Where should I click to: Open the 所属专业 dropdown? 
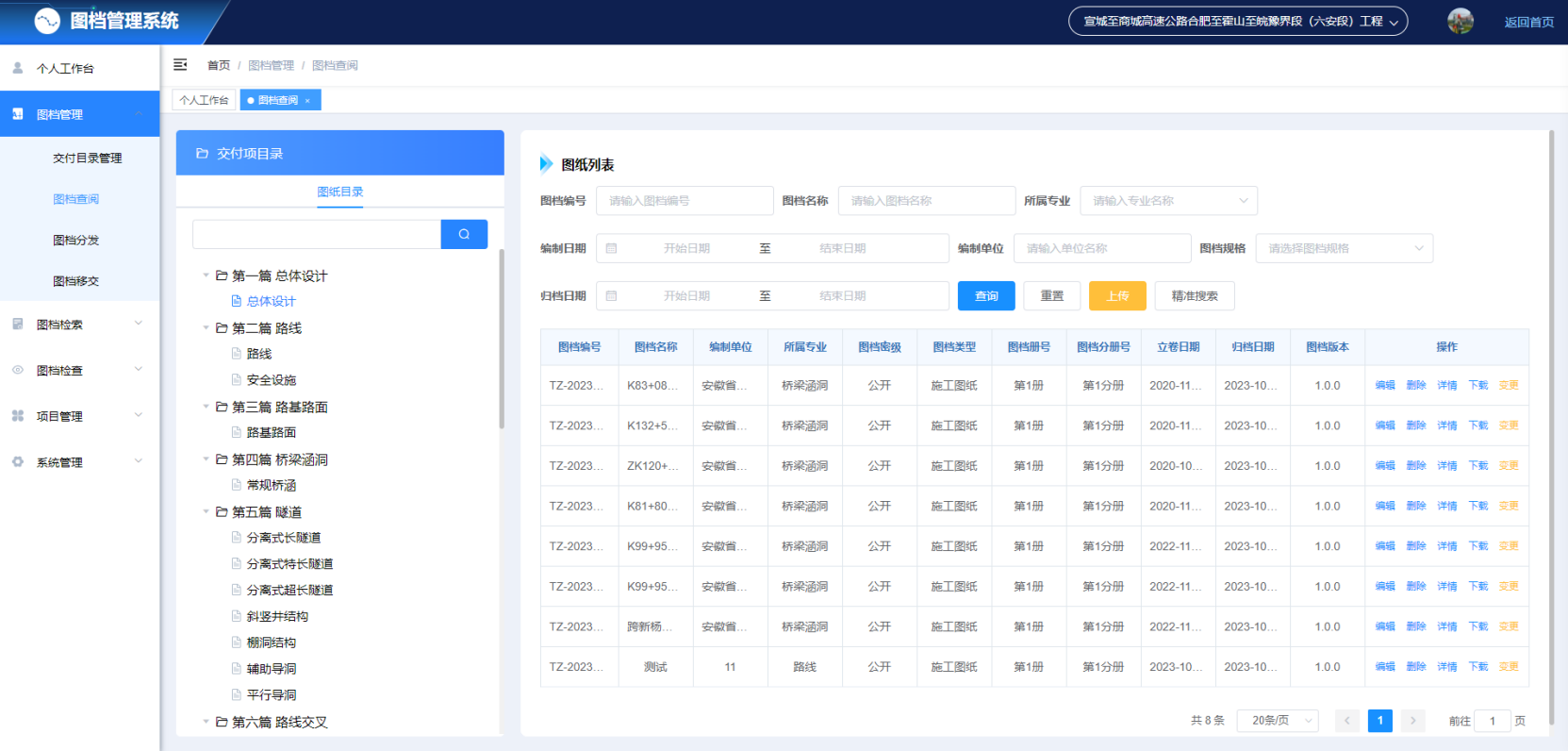point(1168,201)
